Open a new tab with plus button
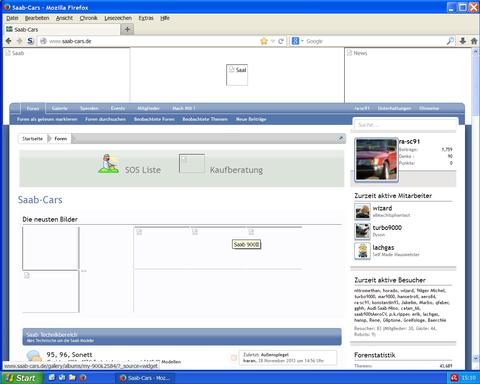The width and height of the screenshot is (480, 384). [127, 29]
